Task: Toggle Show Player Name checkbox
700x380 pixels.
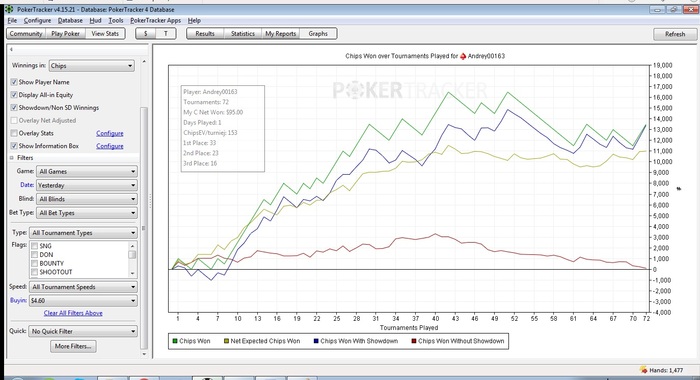Action: (x=14, y=82)
